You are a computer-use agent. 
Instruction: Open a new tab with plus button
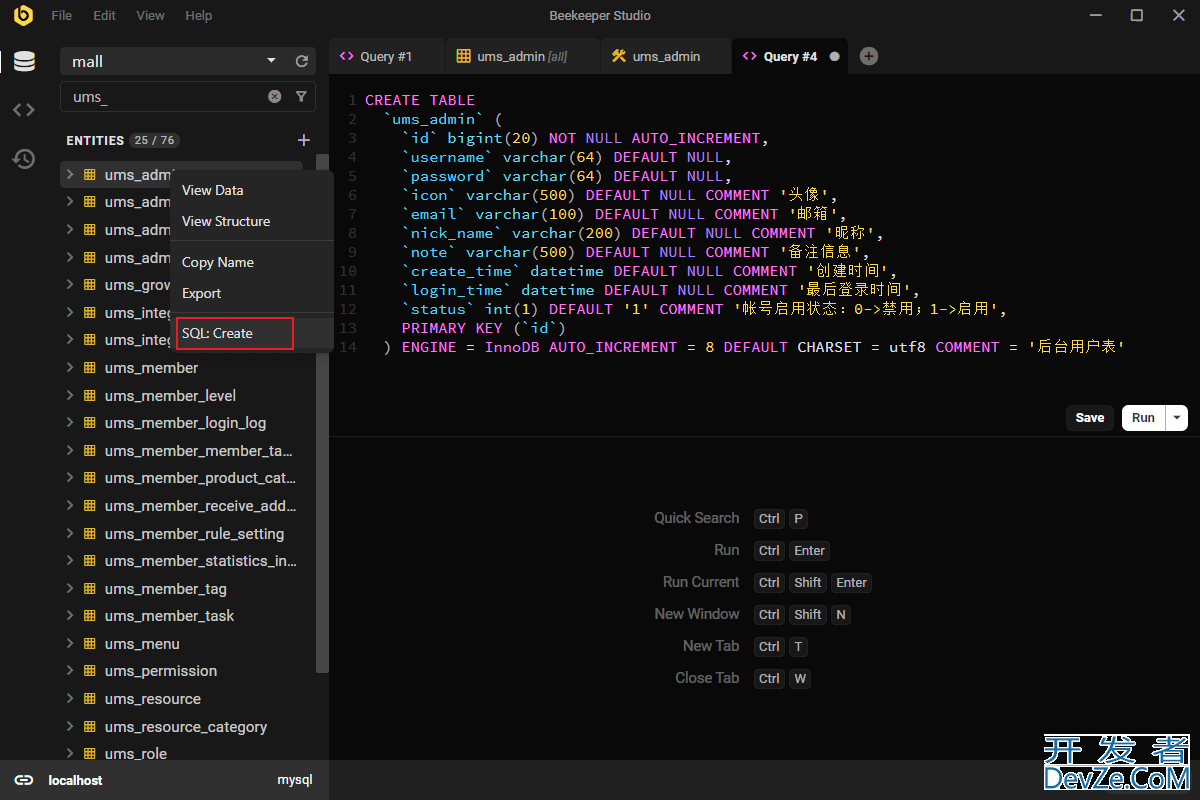click(x=869, y=56)
